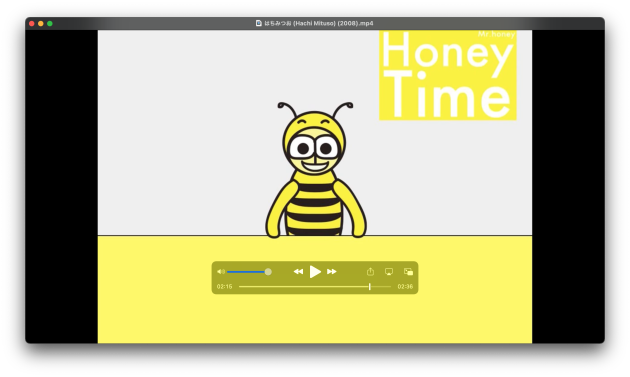Click the Hachi Mituso .mp4 window title
The height and width of the screenshot is (377, 630).
coord(319,23)
